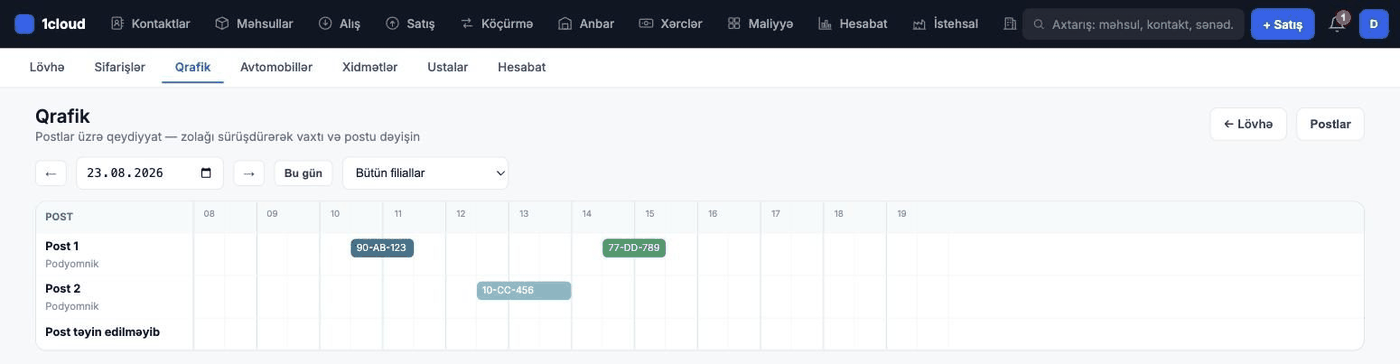Click the 19 hour header

pos(902,214)
